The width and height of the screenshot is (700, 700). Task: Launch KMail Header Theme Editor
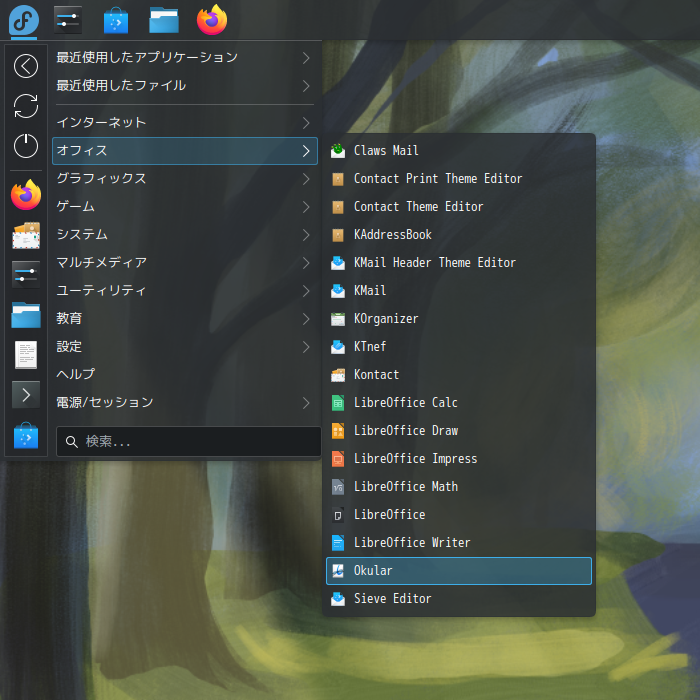pyautogui.click(x=459, y=262)
